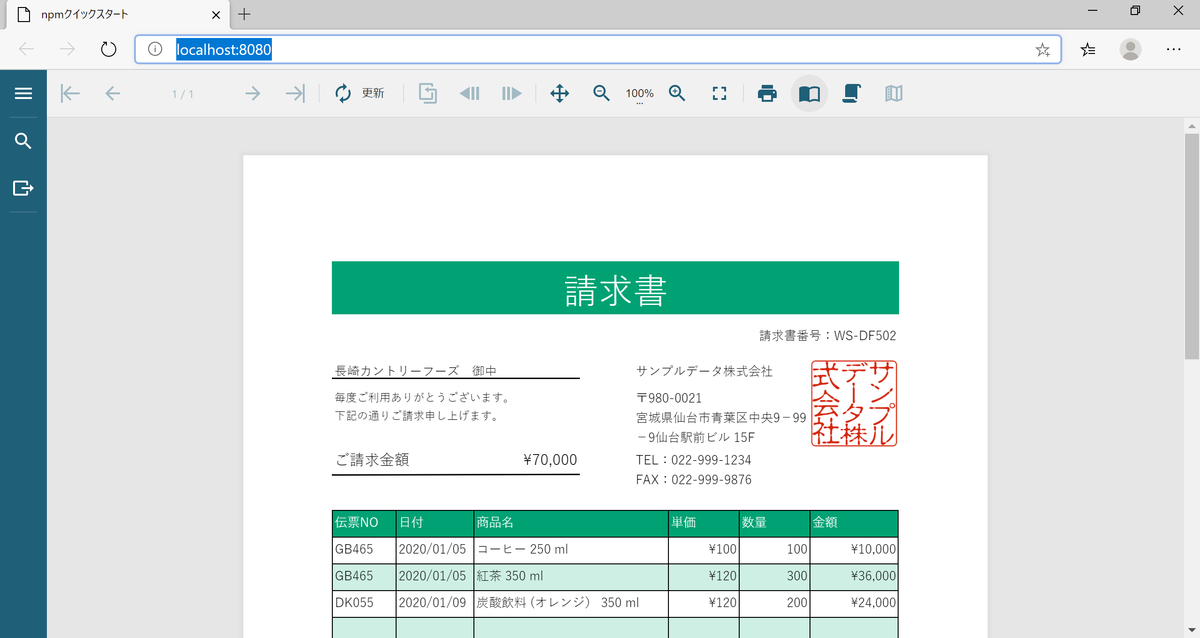Click the 商品名 column header

(x=571, y=524)
